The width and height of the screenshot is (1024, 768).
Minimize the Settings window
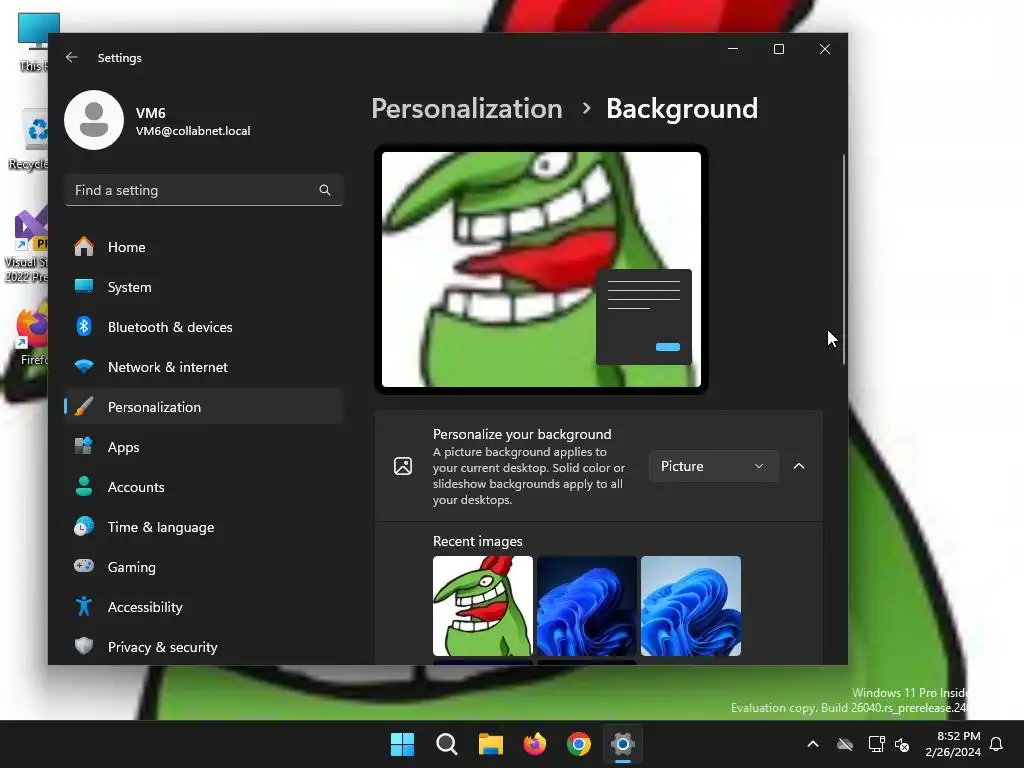tap(733, 49)
